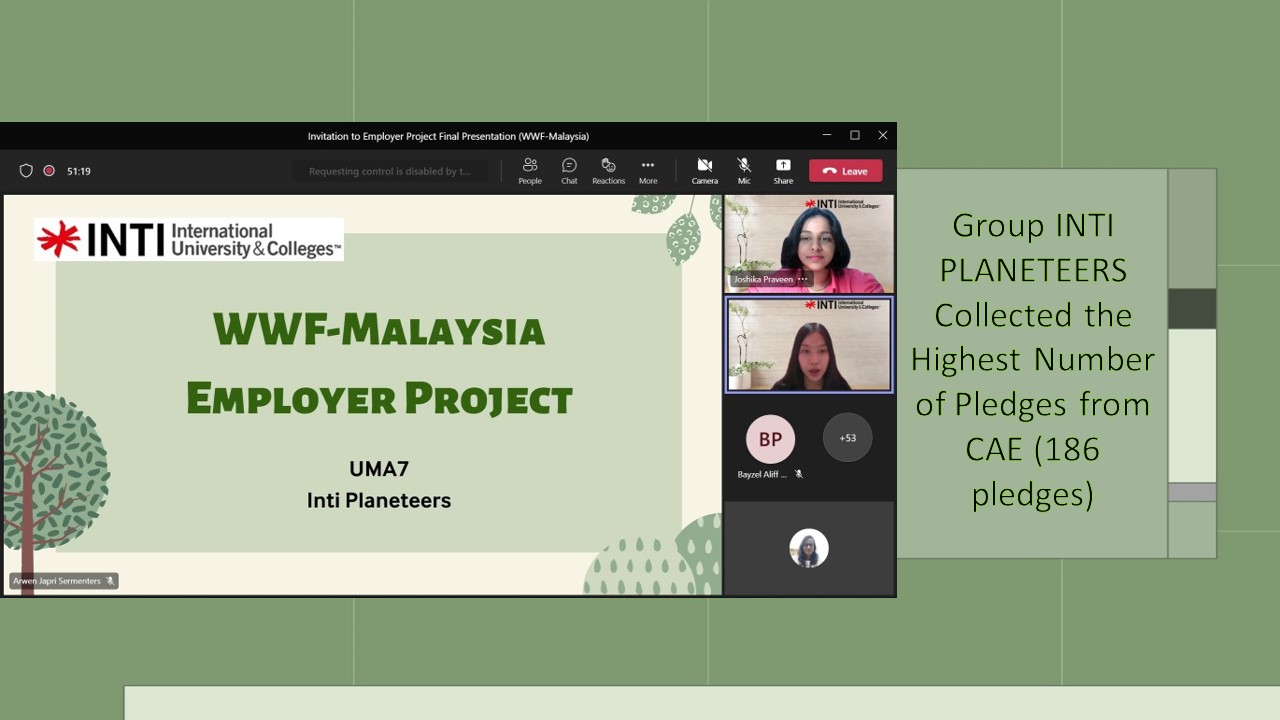Click the requesting control disabled field
This screenshot has width=1280, height=720.
(x=390, y=171)
